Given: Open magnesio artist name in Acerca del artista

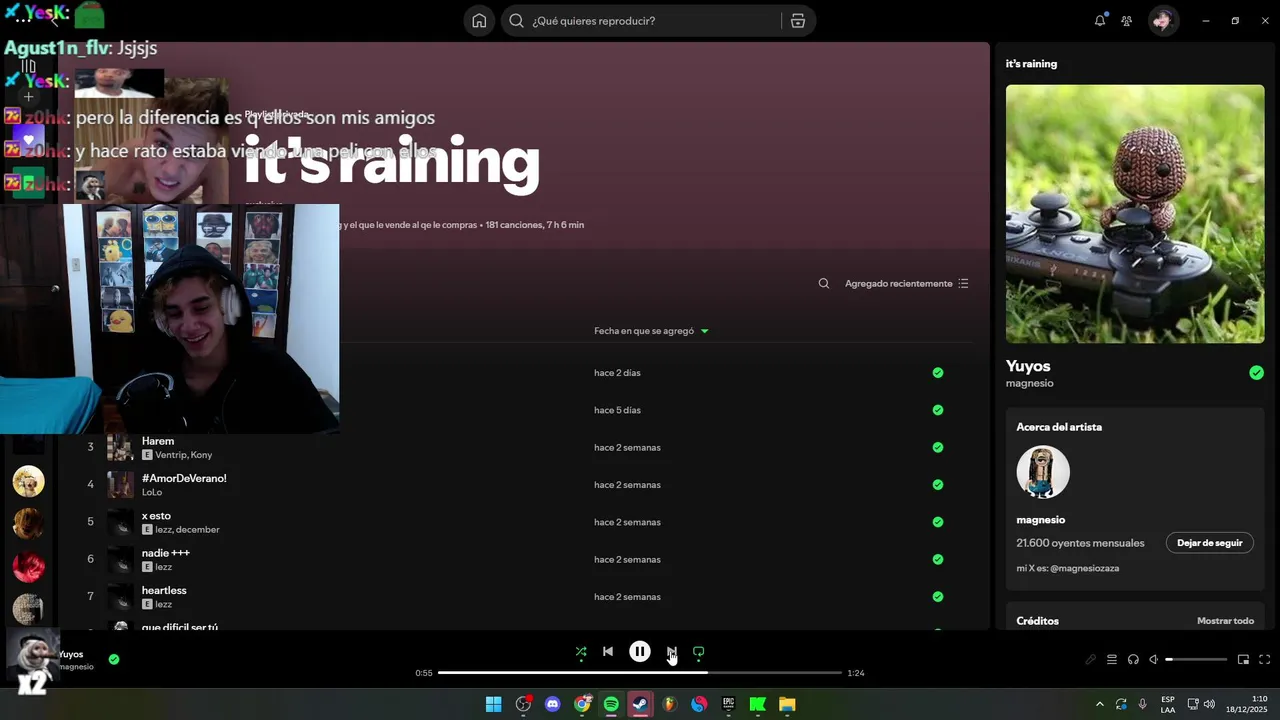Looking at the screenshot, I should pos(1040,520).
